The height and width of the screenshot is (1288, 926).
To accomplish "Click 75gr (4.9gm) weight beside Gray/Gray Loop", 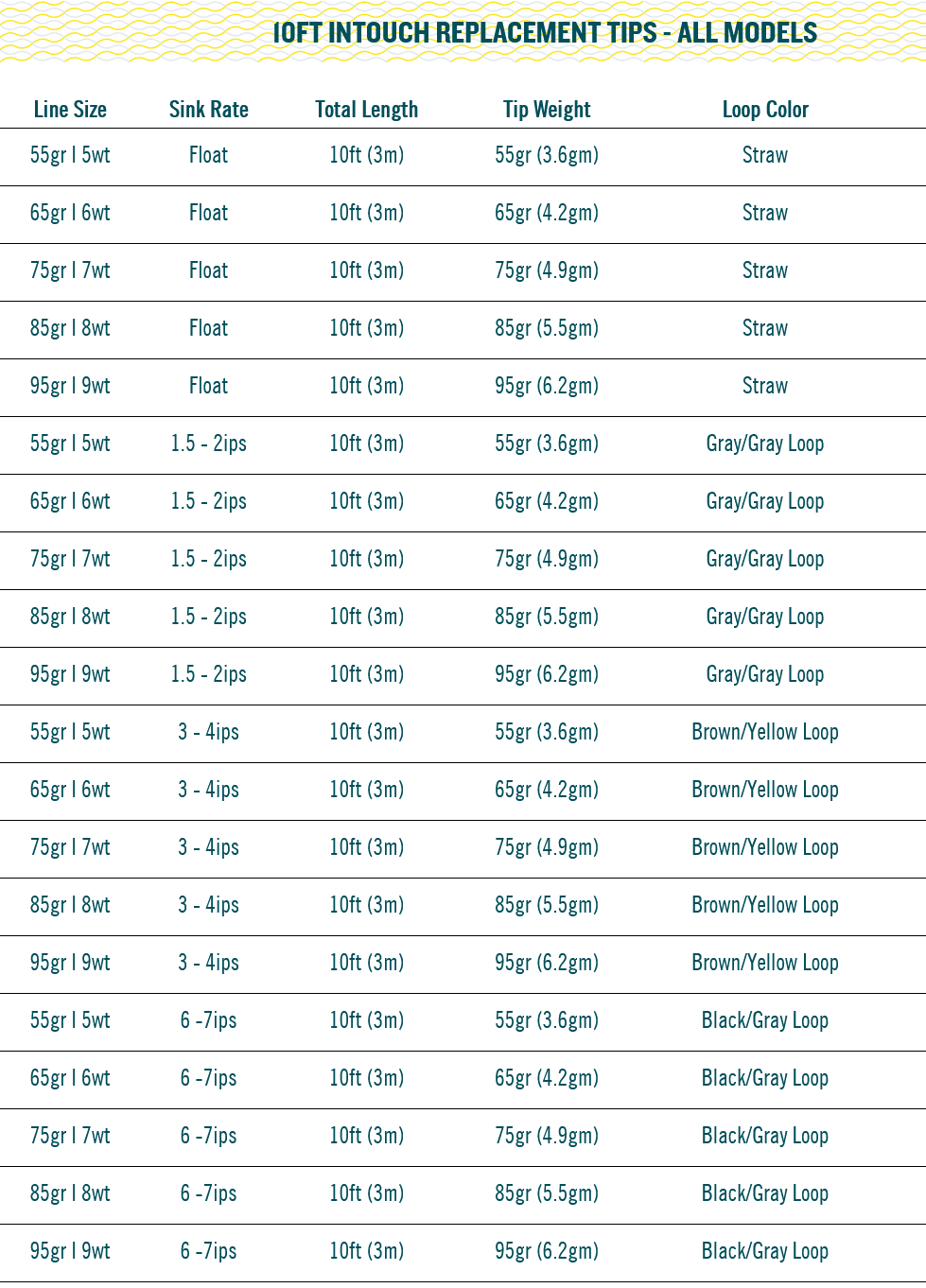I will 547,559.
